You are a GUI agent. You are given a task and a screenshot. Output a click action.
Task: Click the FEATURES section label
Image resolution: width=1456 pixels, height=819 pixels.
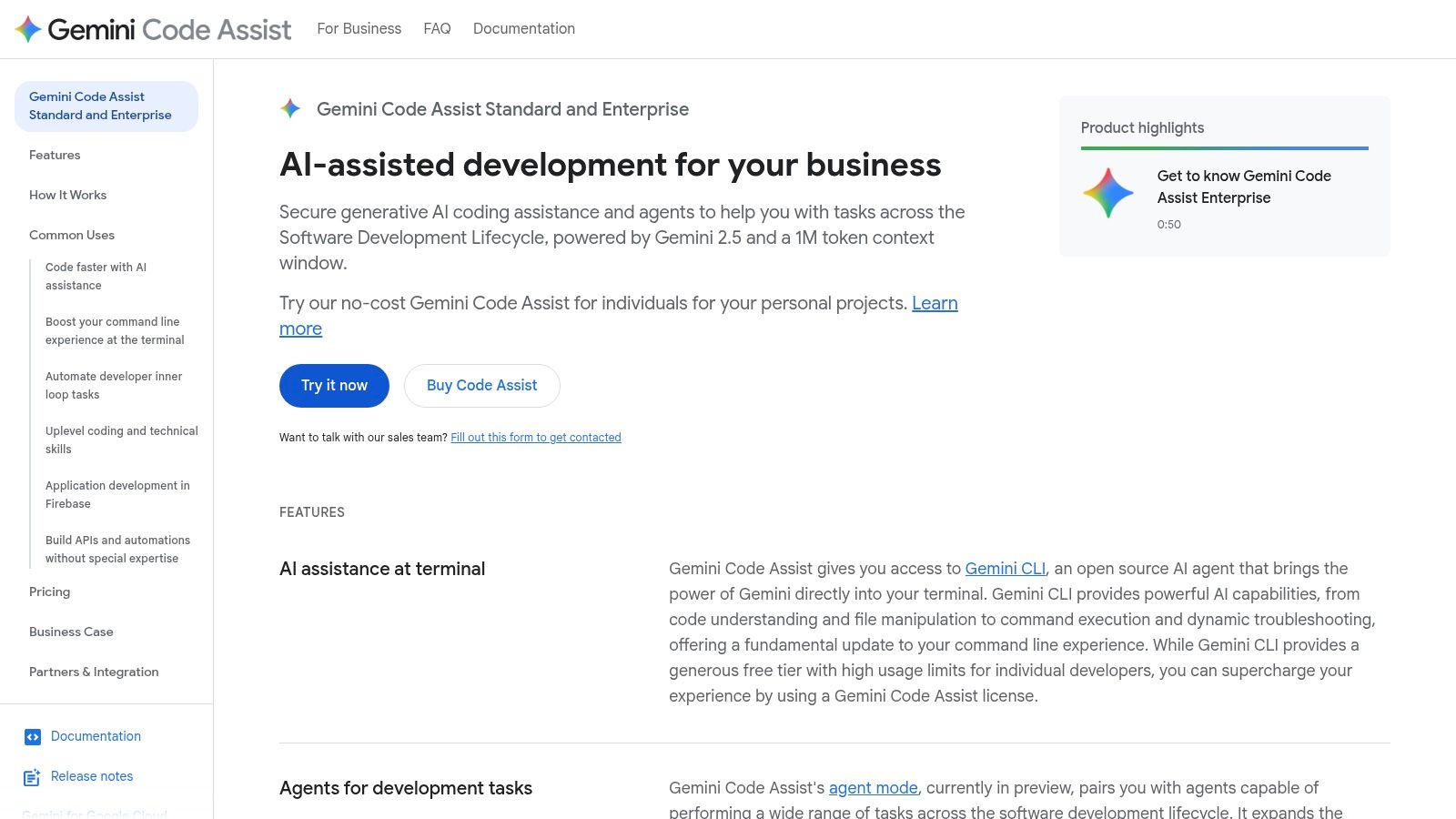point(312,512)
